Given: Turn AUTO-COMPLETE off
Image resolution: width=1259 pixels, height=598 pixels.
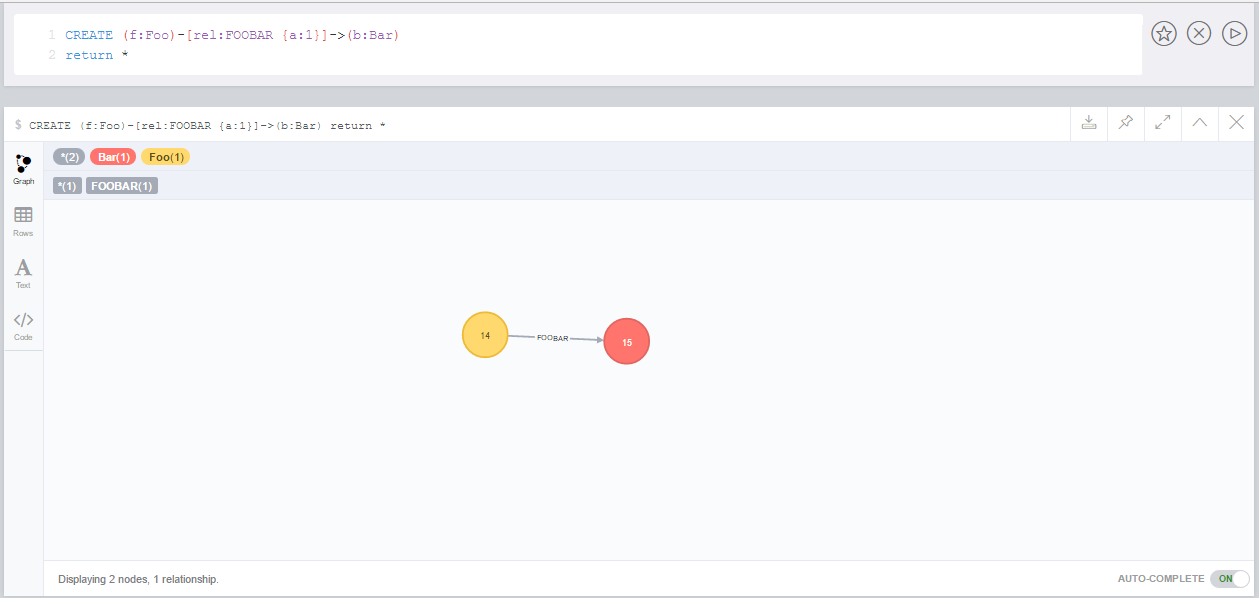Looking at the screenshot, I should coord(1230,578).
